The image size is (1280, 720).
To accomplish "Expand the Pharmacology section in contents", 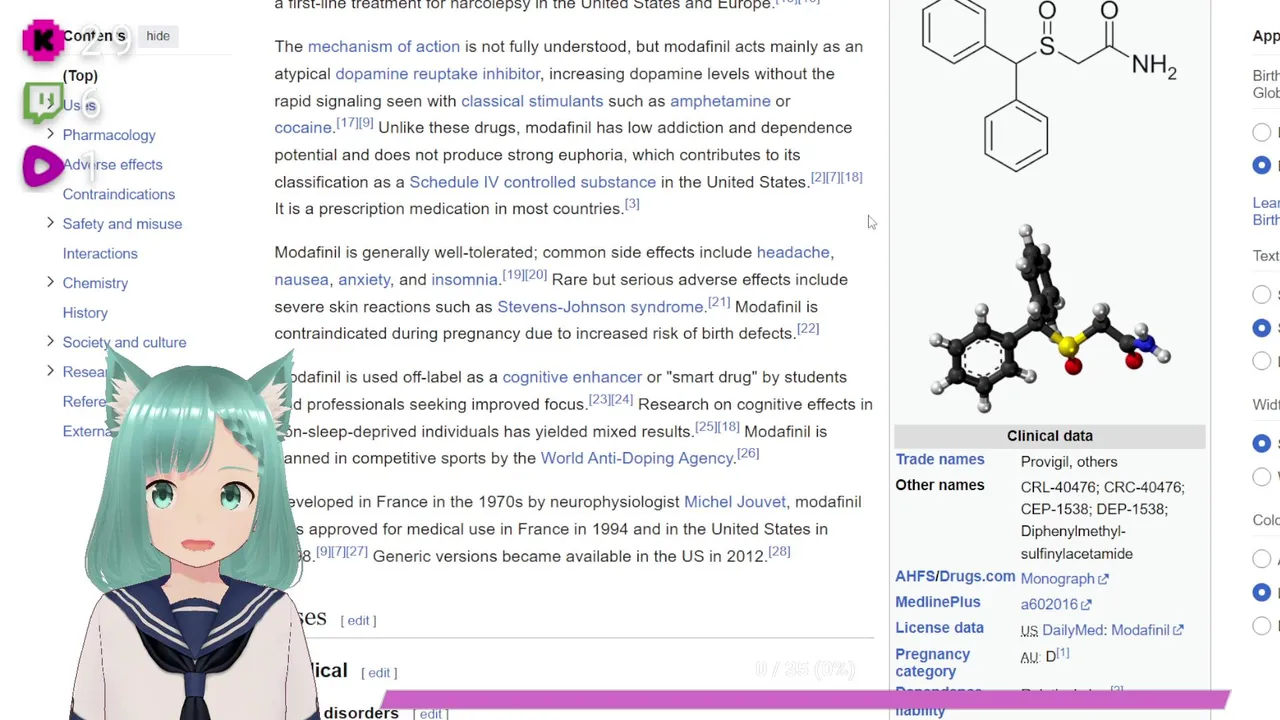I will pyautogui.click(x=50, y=134).
